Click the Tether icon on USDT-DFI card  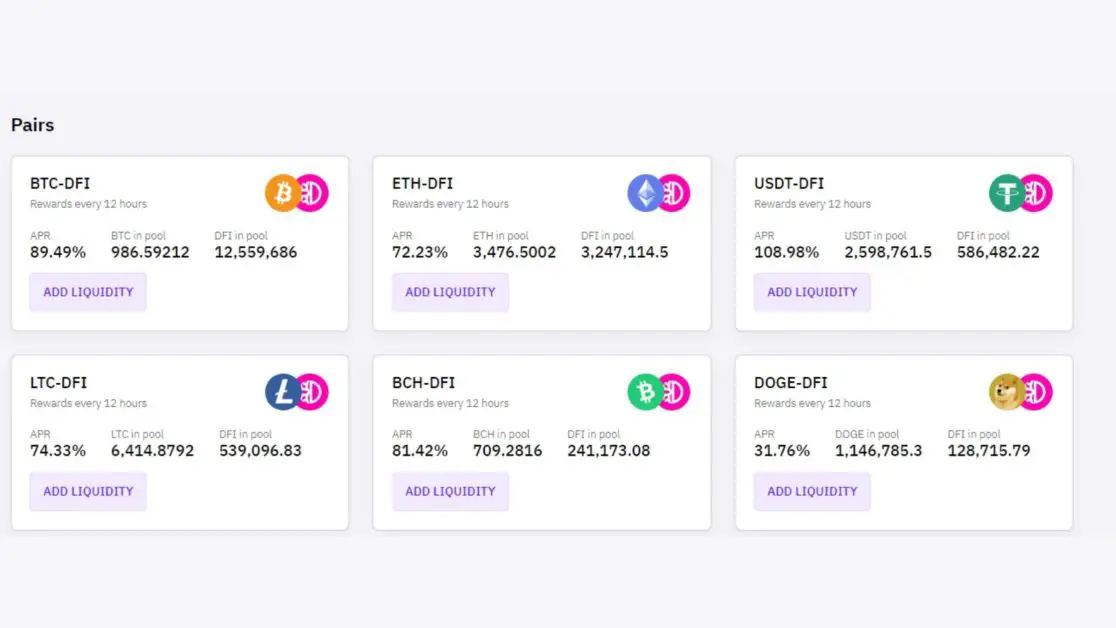point(1007,193)
